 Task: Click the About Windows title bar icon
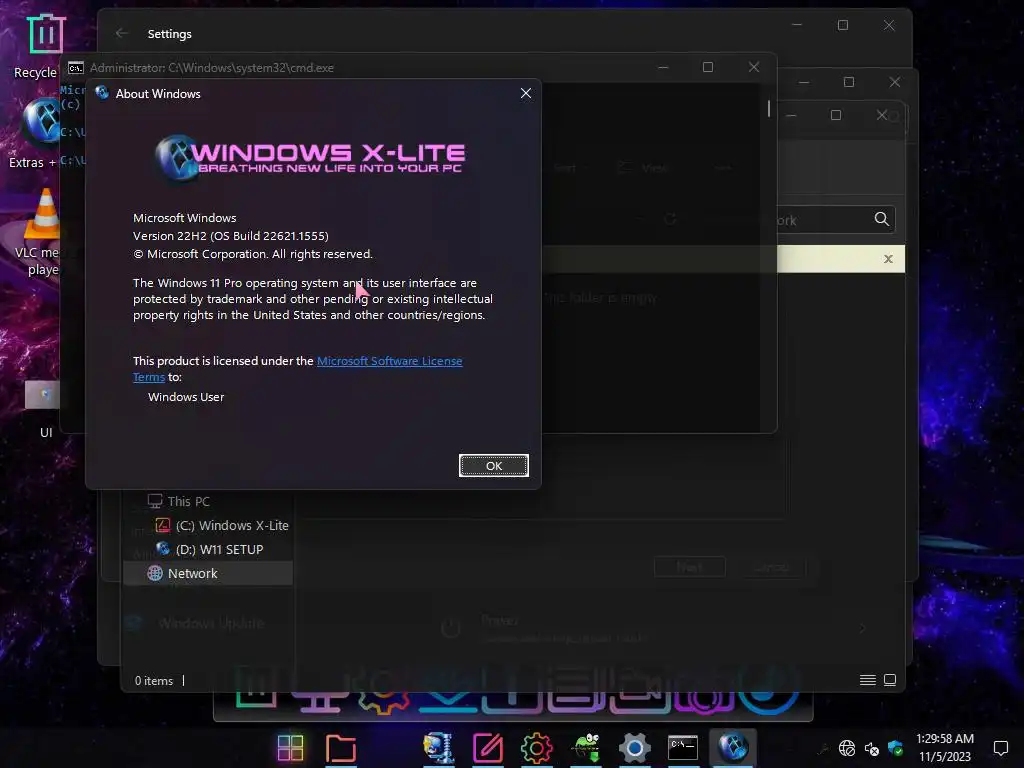(x=102, y=93)
